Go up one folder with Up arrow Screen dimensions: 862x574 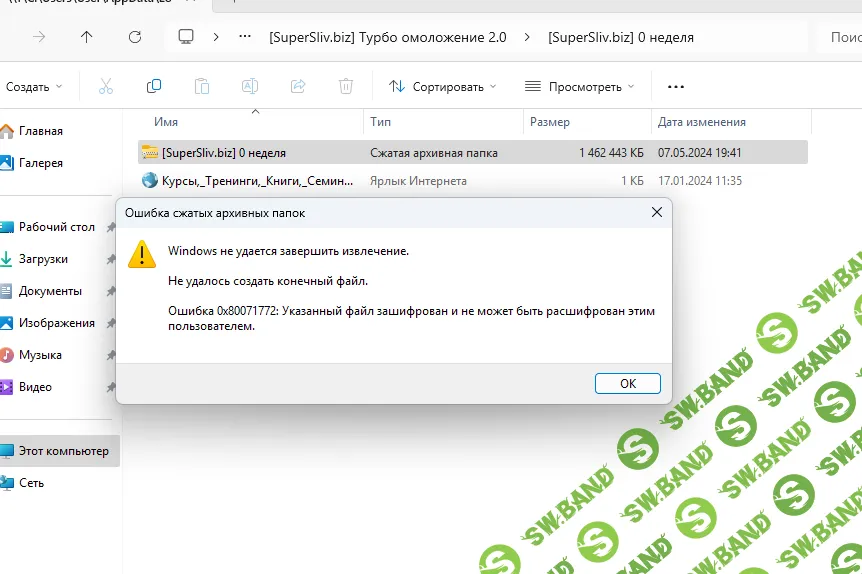click(x=87, y=37)
